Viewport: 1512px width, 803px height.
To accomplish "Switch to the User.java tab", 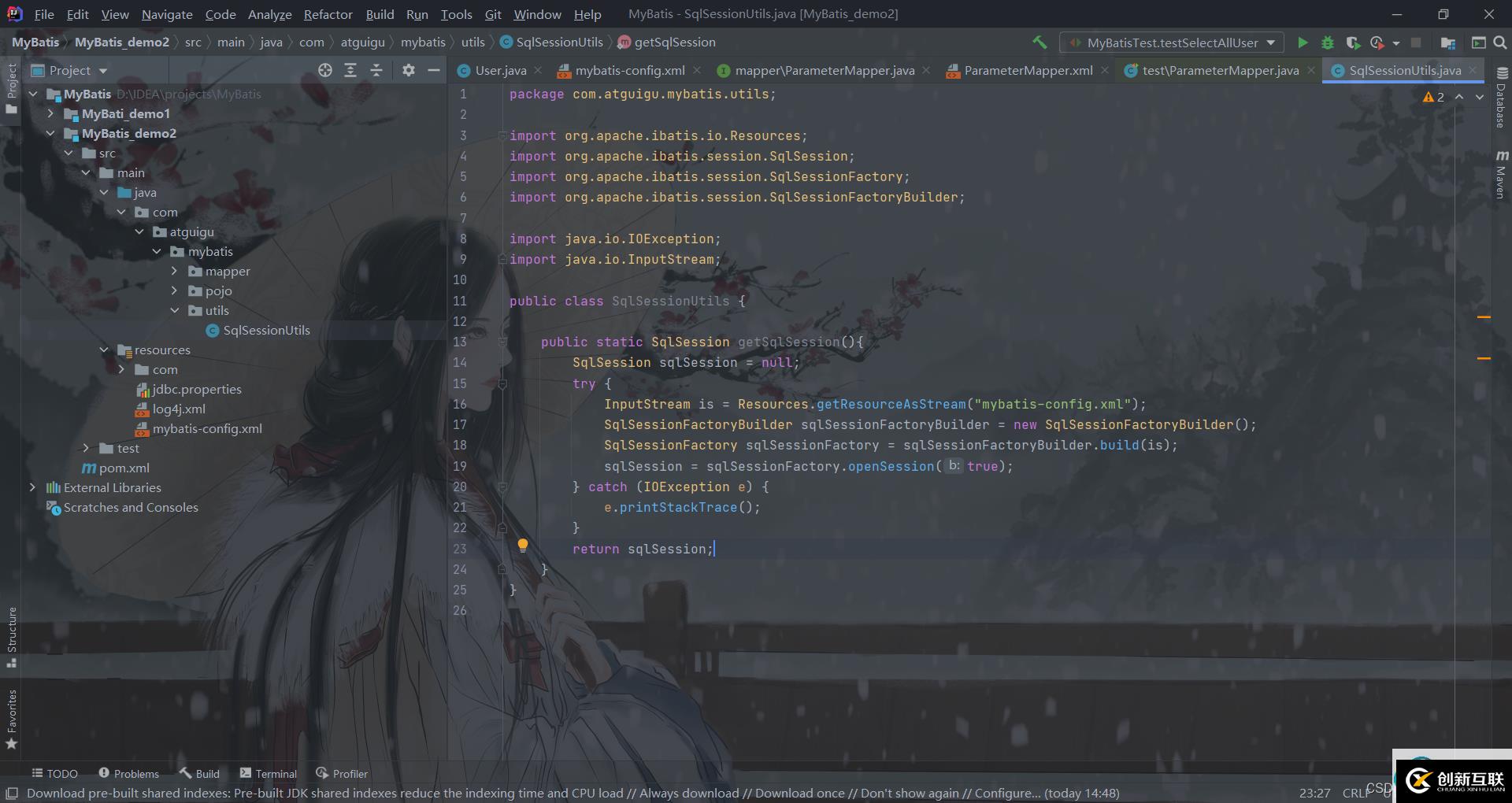I will [x=501, y=70].
